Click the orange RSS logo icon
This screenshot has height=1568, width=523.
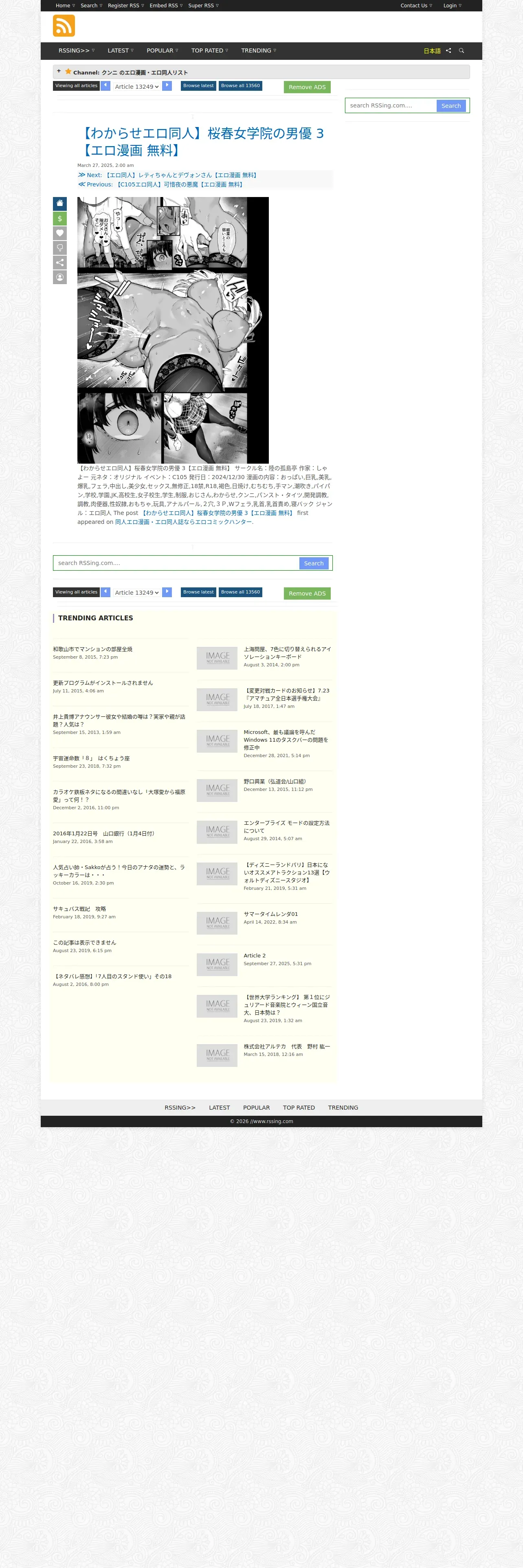(x=64, y=26)
